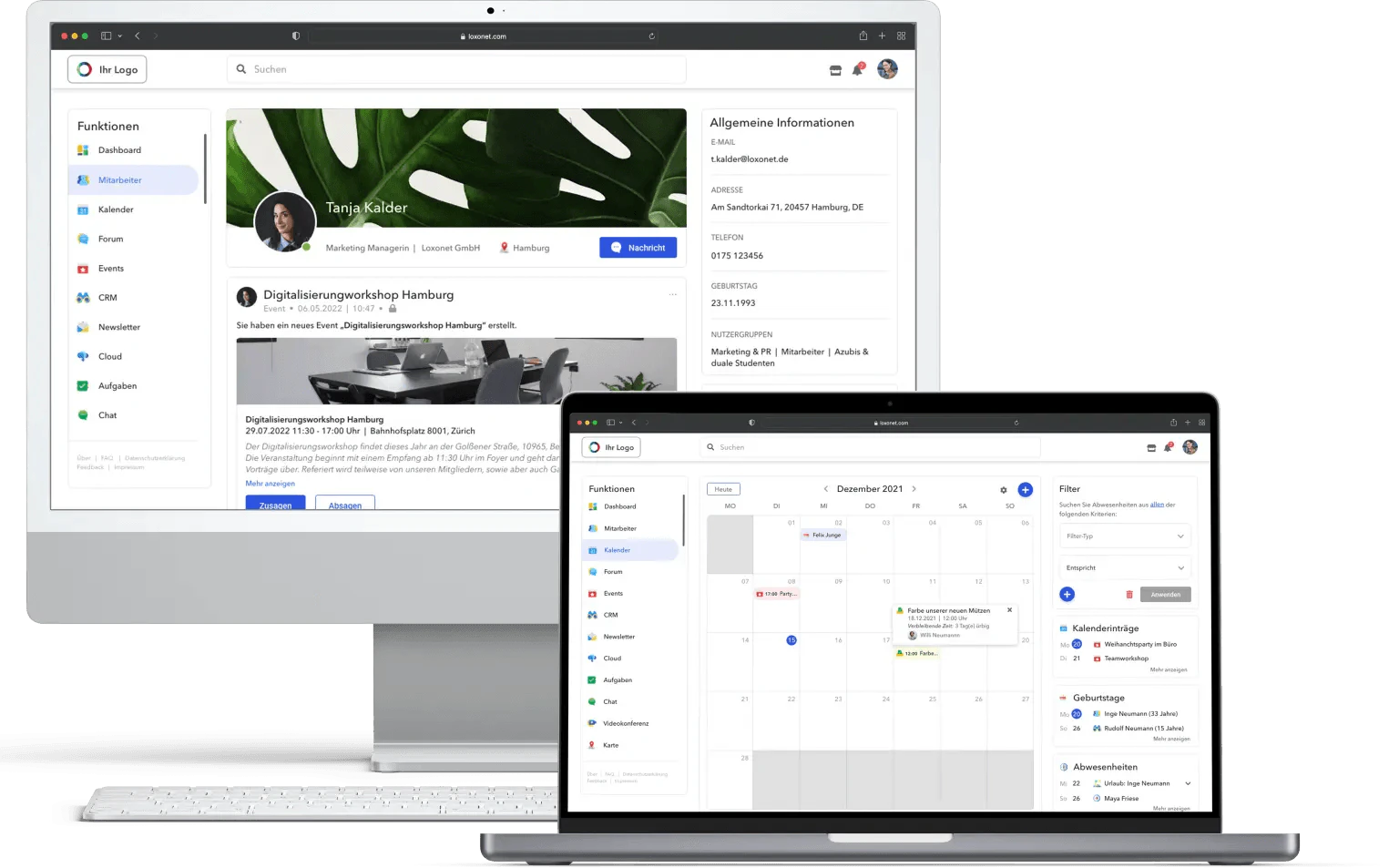The image size is (1399, 868).
Task: Open the Entspricht dropdown
Action: 1124,567
